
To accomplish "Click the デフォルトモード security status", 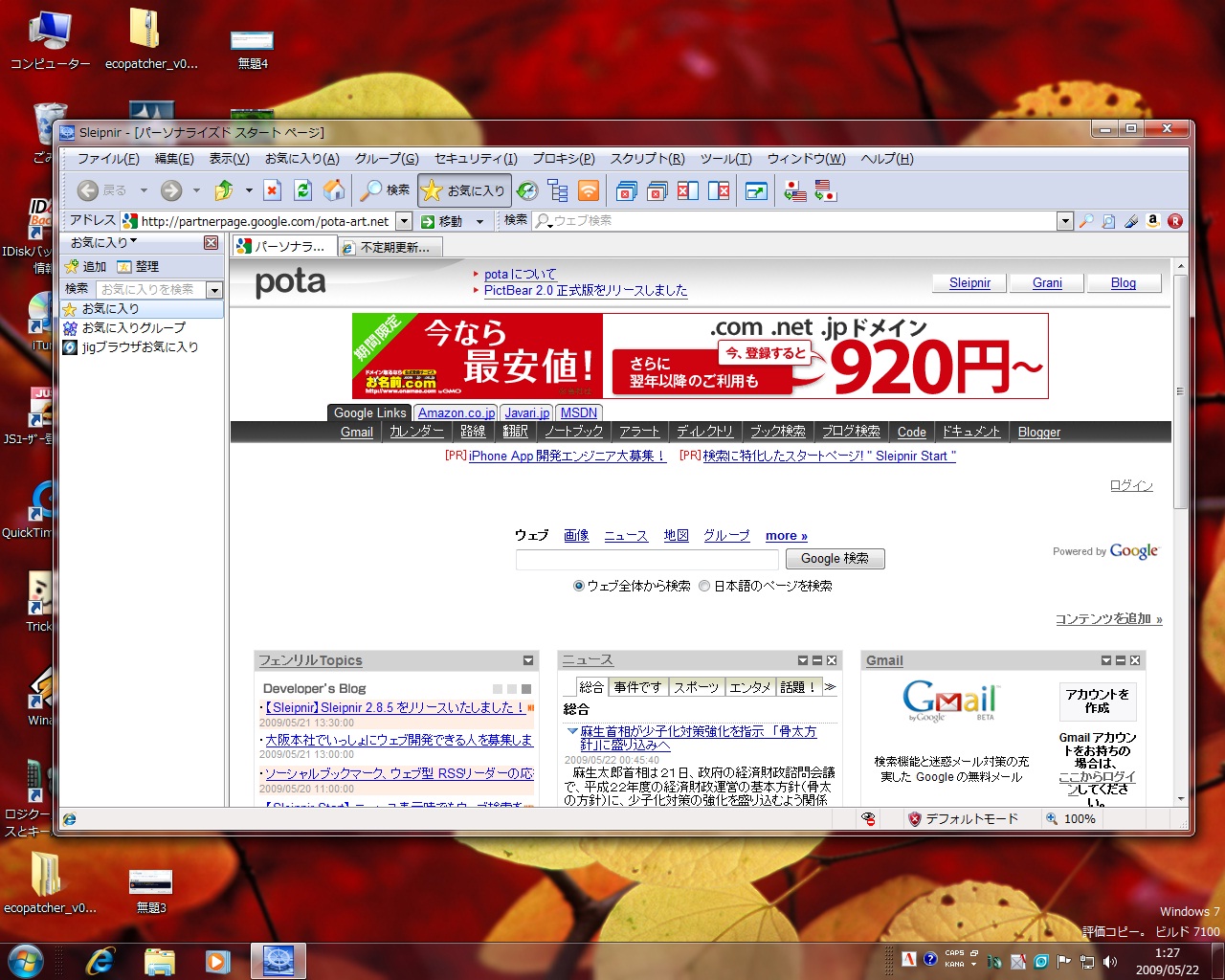I will click(x=963, y=819).
